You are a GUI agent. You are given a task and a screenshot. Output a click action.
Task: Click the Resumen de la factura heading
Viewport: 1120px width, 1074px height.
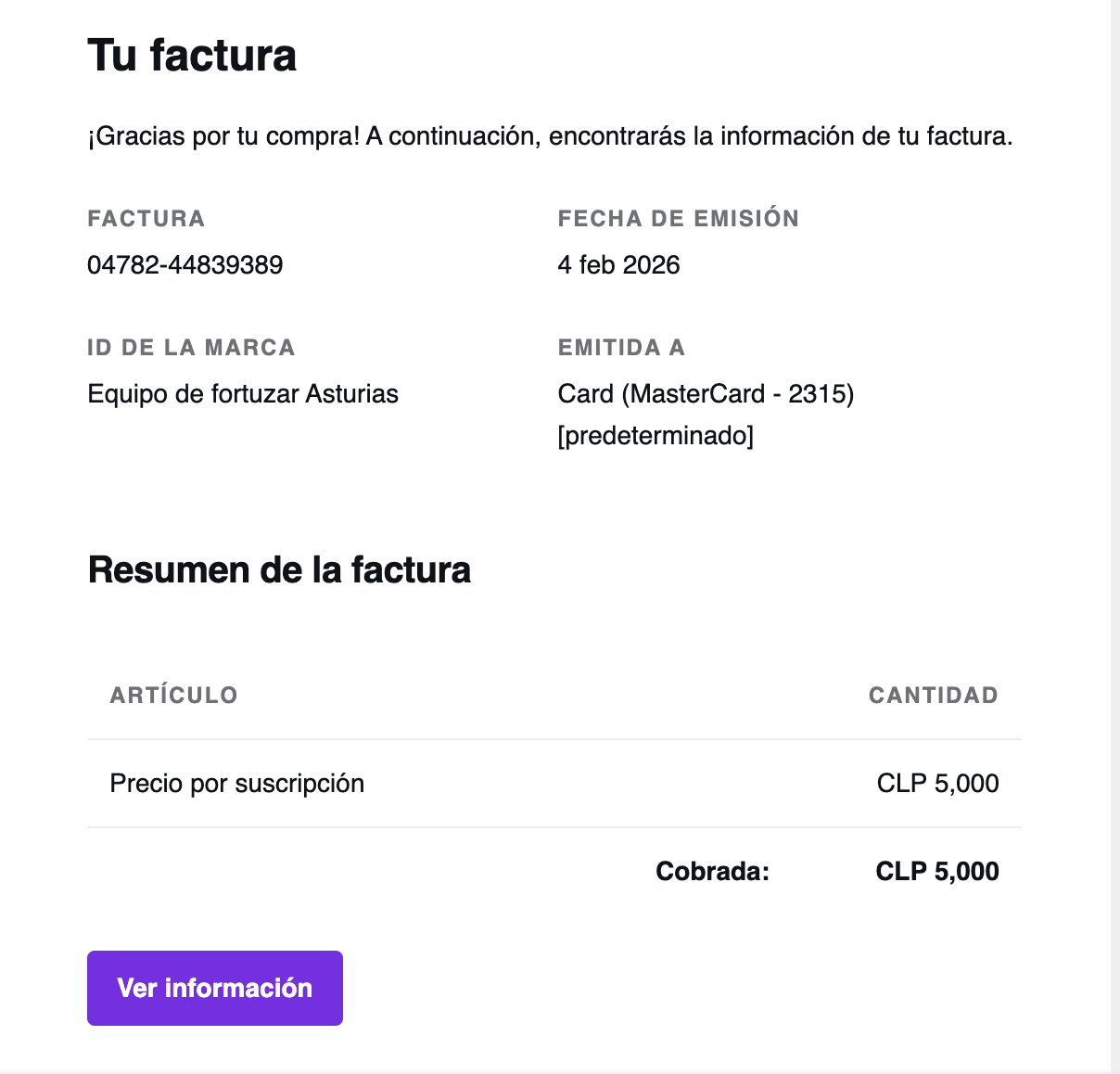(279, 569)
